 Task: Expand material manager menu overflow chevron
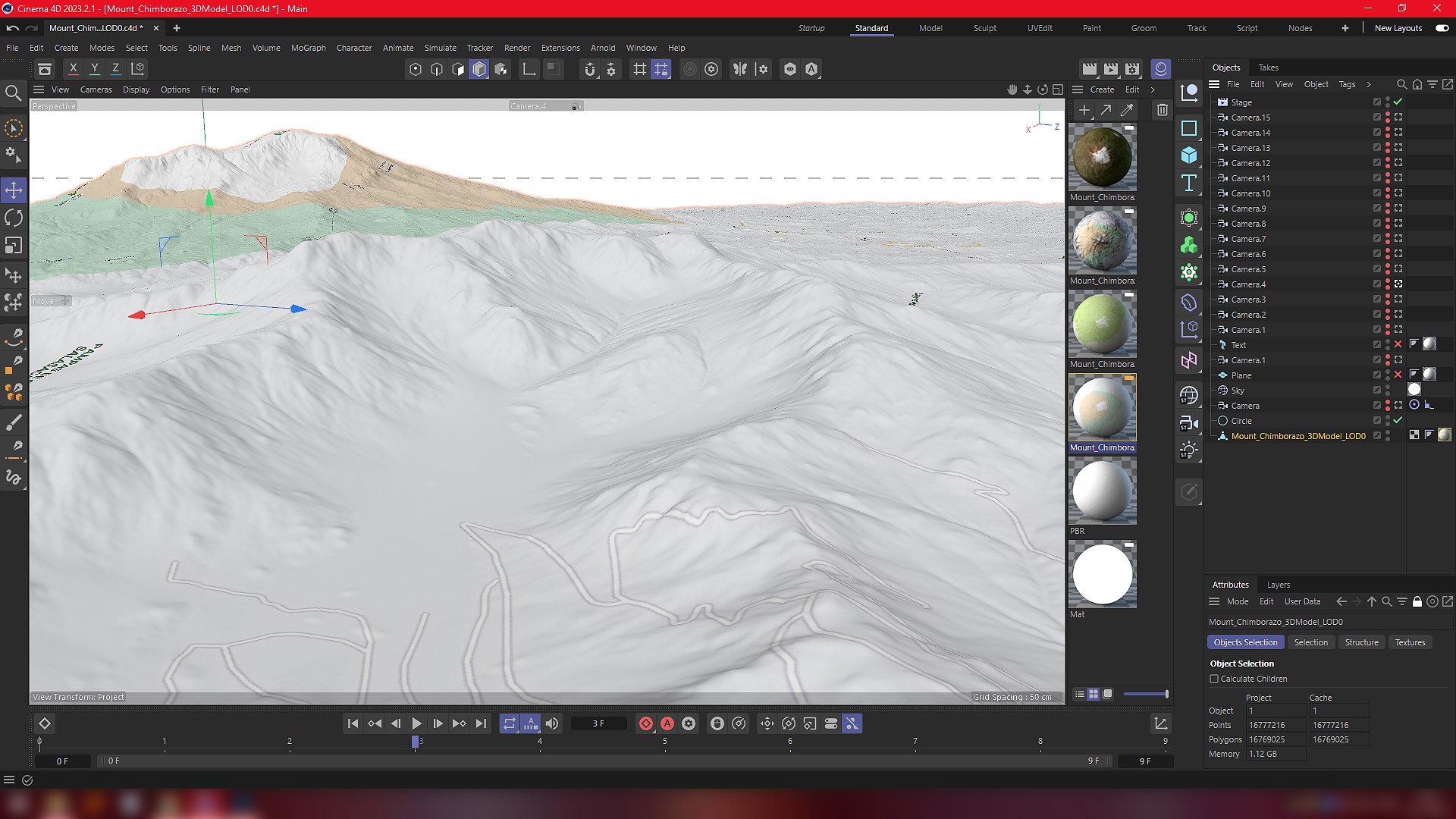(x=1153, y=89)
